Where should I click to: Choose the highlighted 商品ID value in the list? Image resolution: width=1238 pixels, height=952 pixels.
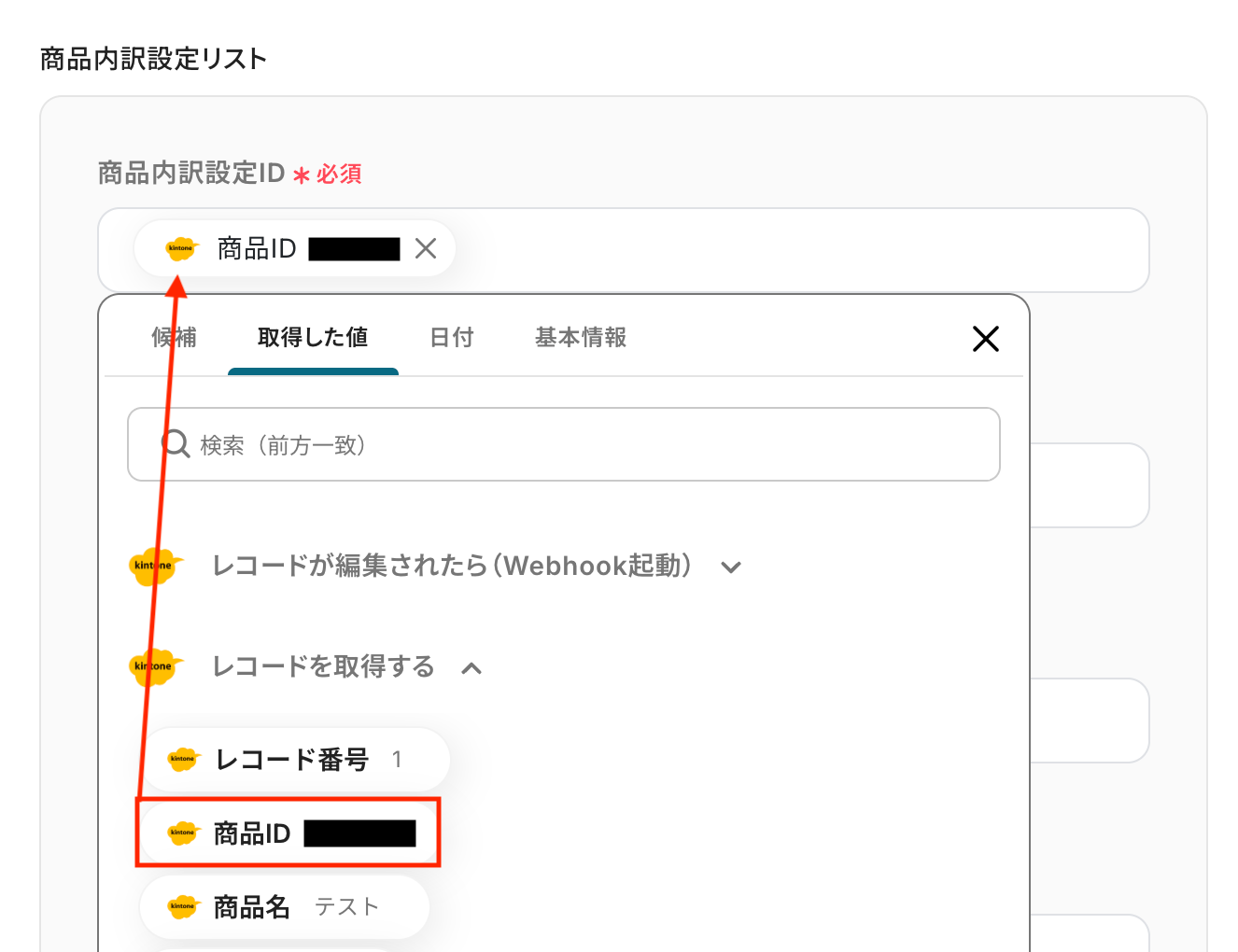tap(288, 833)
